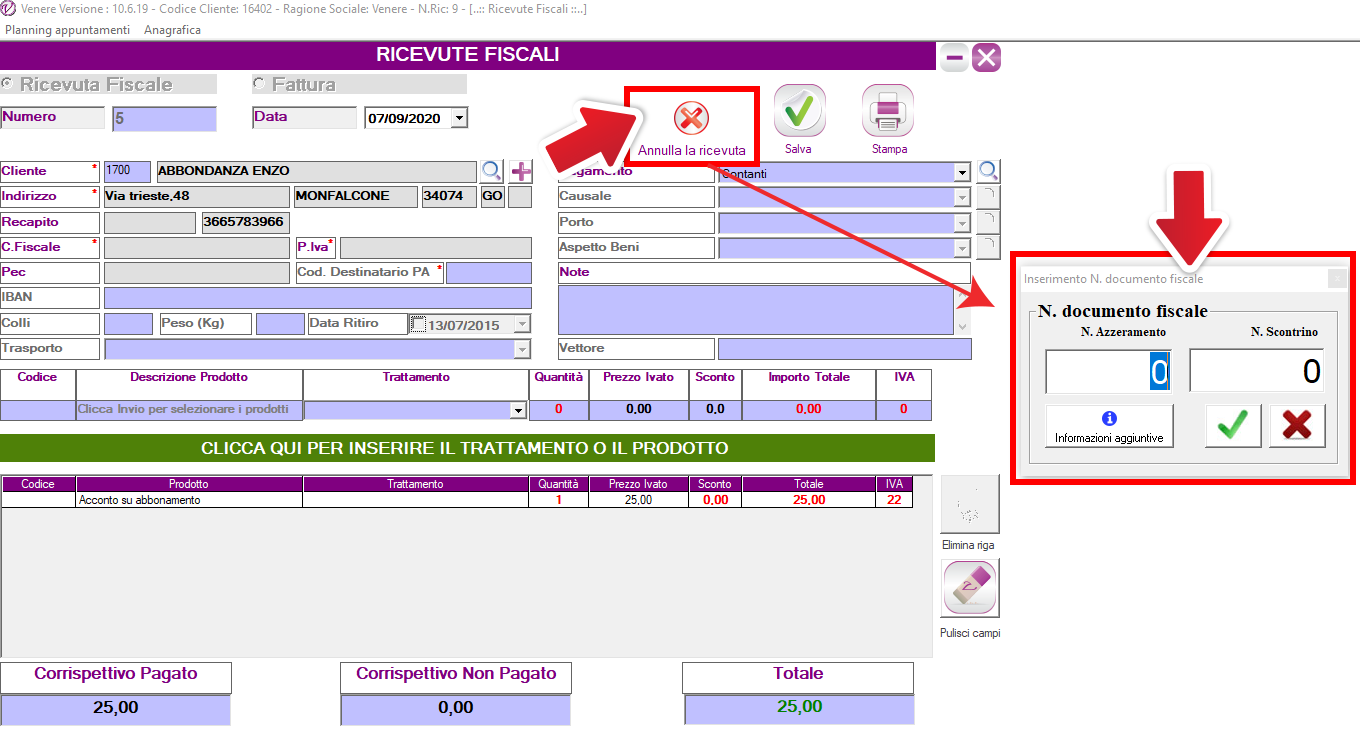
Task: Click the IVA value 22 in product row
Action: (x=894, y=500)
